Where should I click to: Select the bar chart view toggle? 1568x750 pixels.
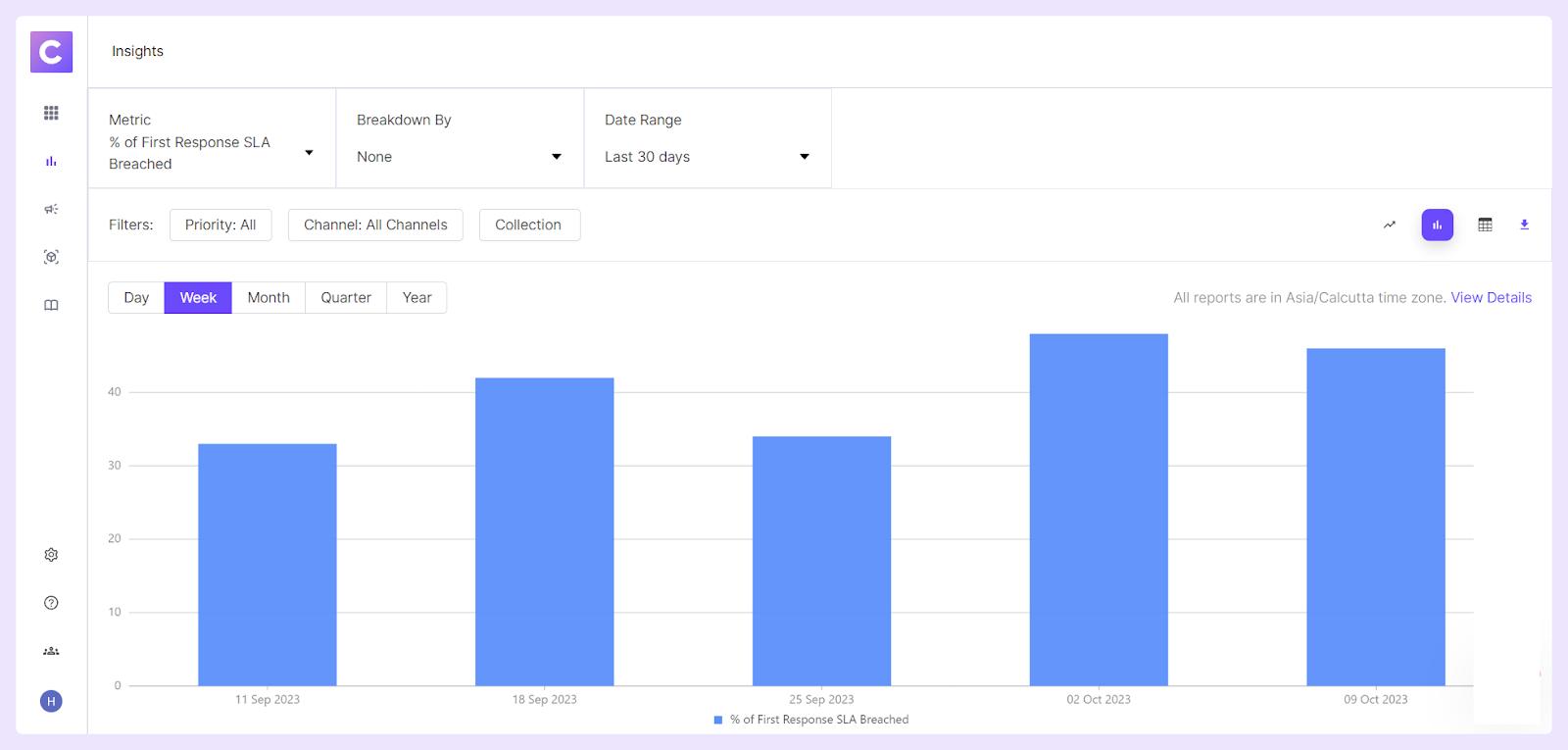1438,225
